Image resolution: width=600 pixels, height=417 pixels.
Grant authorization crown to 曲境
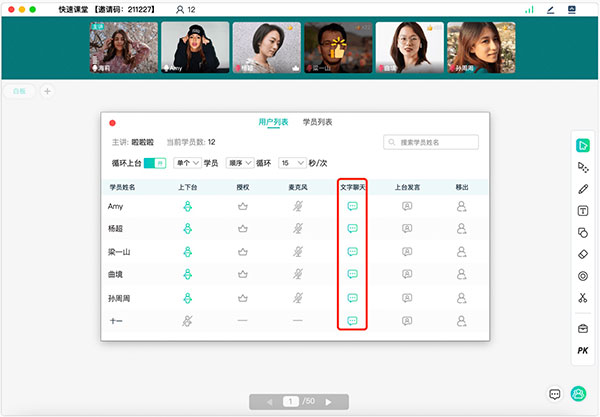coord(242,275)
